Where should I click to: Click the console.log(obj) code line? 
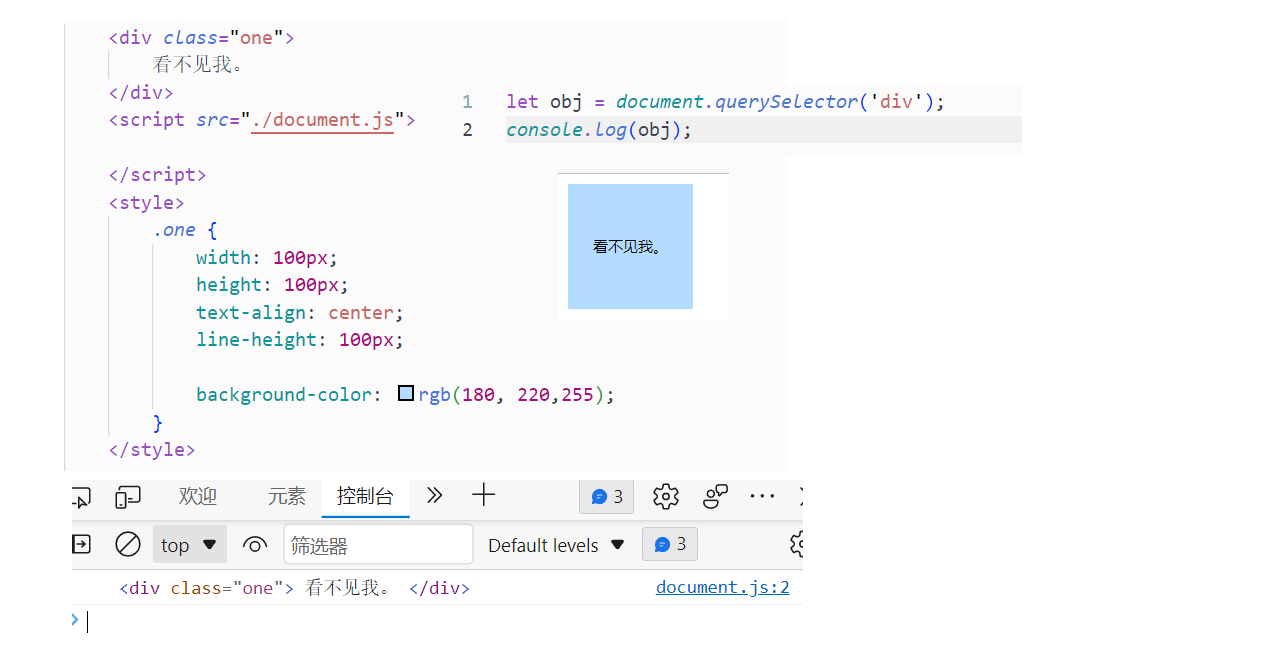pos(599,130)
